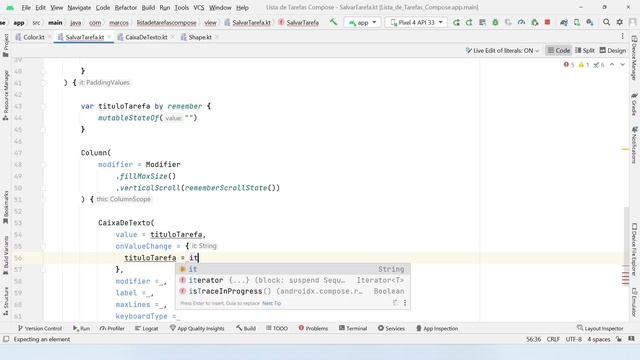Screen dimensions: 640x360
Task: Select the iterator completion suggestion
Action: point(293,280)
